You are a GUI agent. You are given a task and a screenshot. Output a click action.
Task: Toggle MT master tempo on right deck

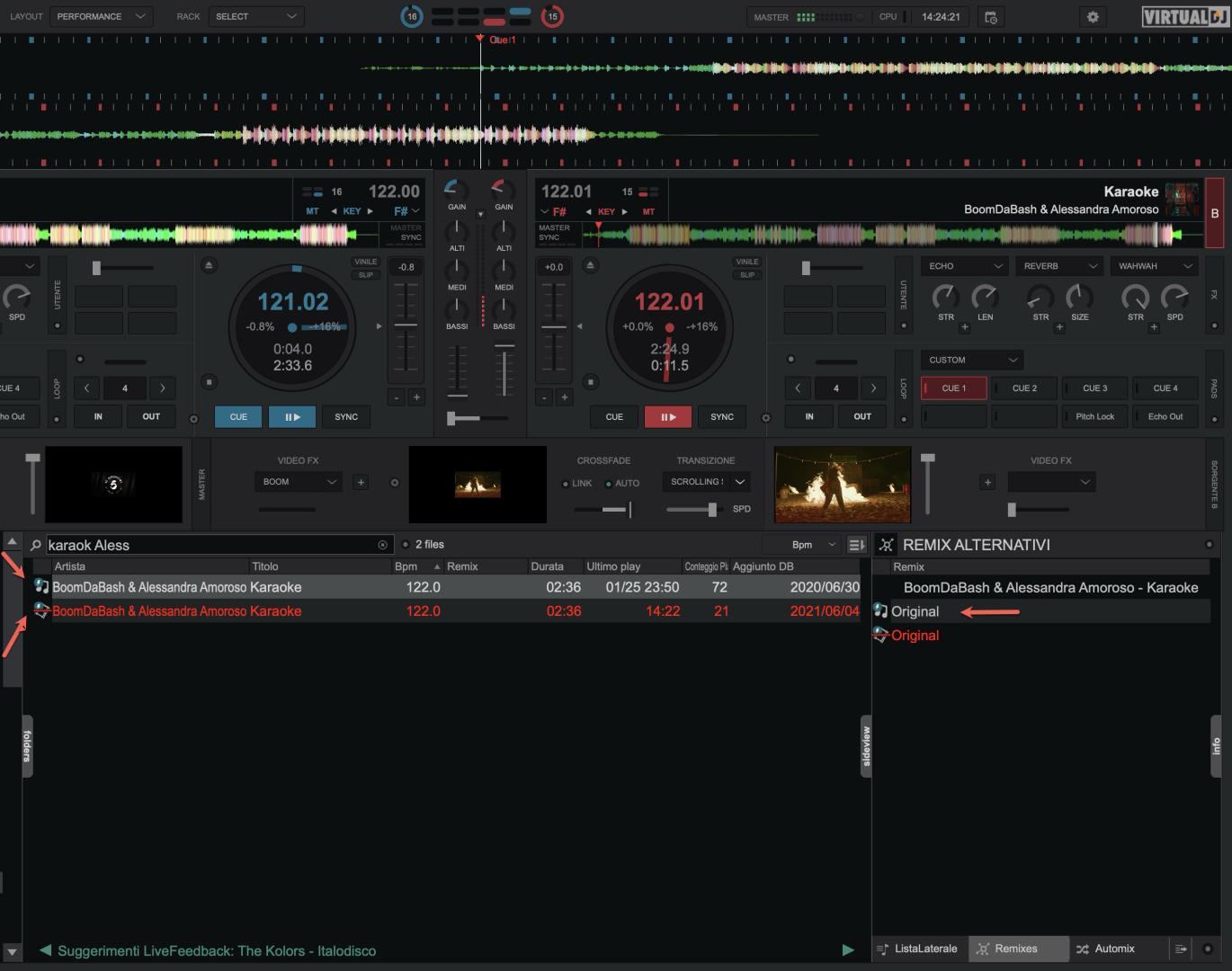click(x=648, y=211)
